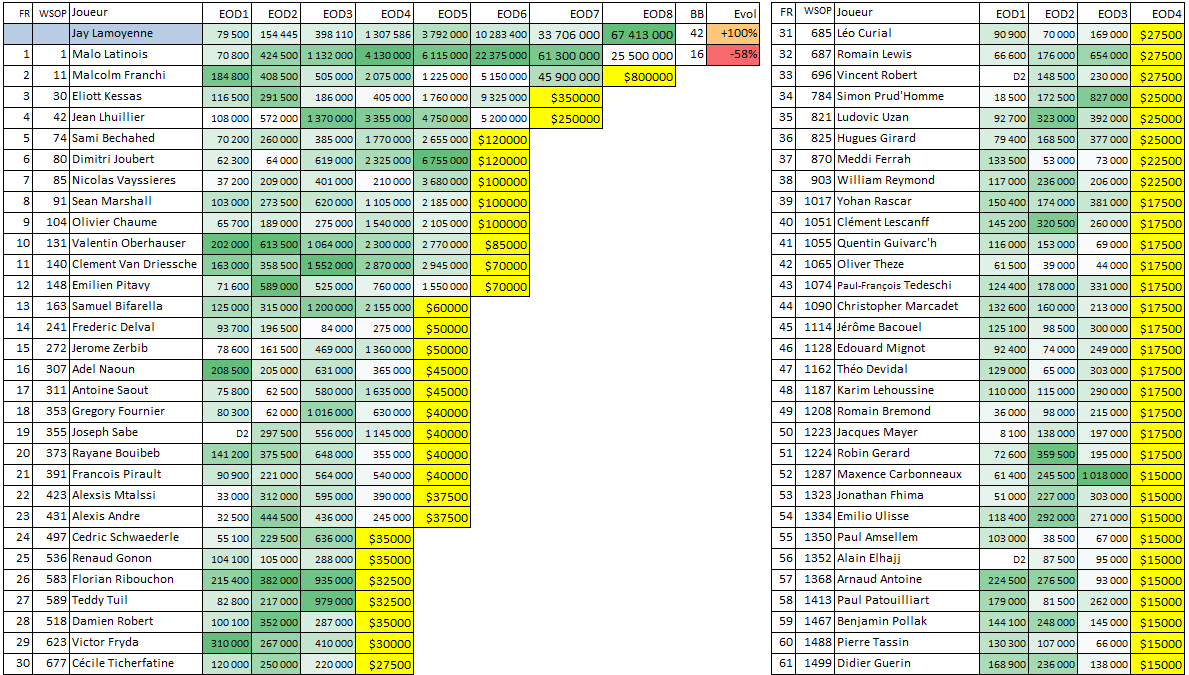Select the Jerome Zerbib name cell
1189x675 pixels.
coord(136,349)
